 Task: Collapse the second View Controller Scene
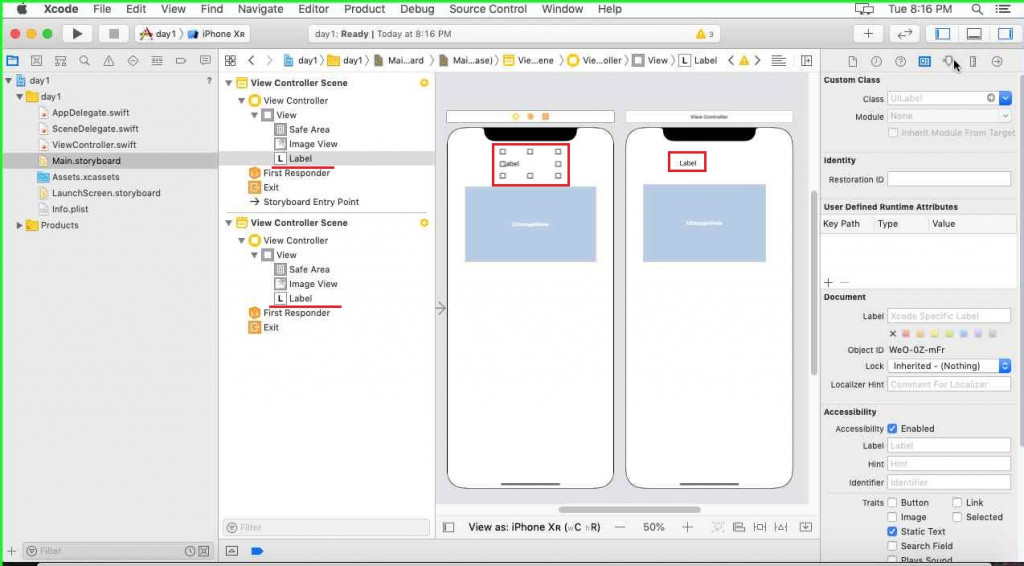pos(229,223)
